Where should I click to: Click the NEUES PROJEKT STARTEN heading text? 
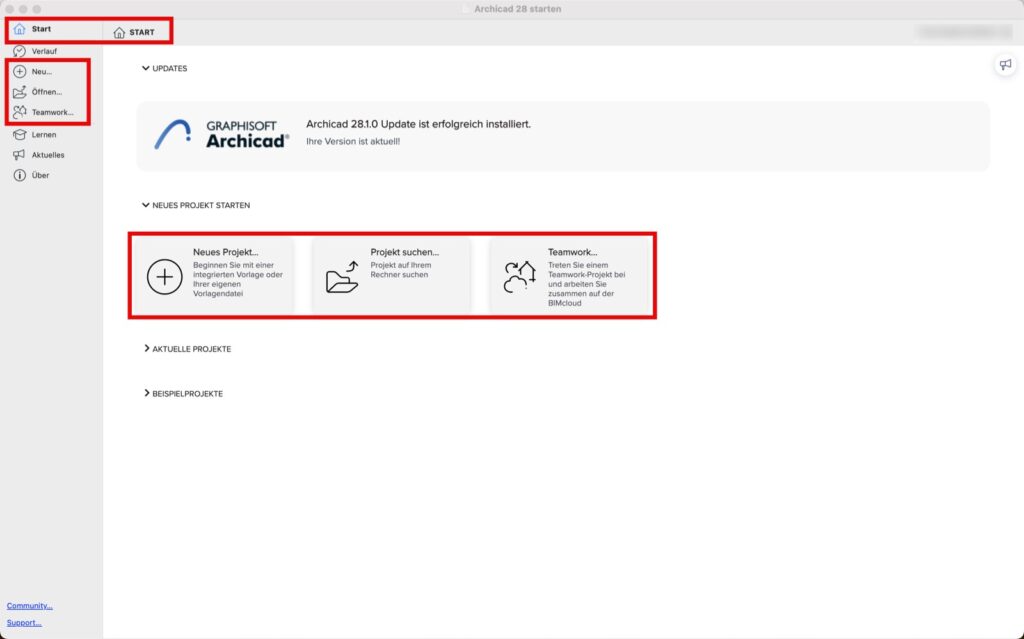[x=201, y=205]
